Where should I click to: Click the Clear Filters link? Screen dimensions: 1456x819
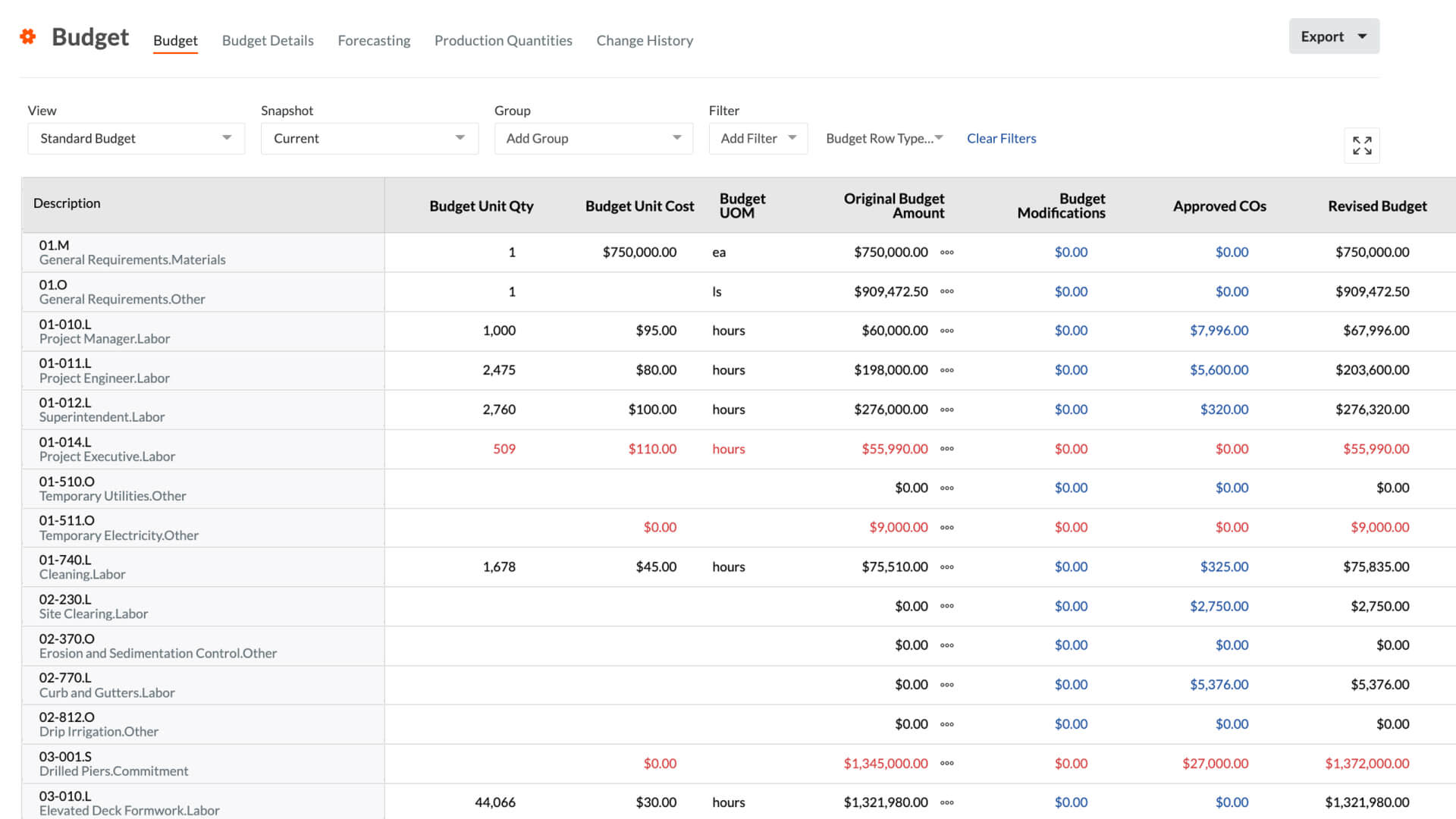coord(1001,138)
